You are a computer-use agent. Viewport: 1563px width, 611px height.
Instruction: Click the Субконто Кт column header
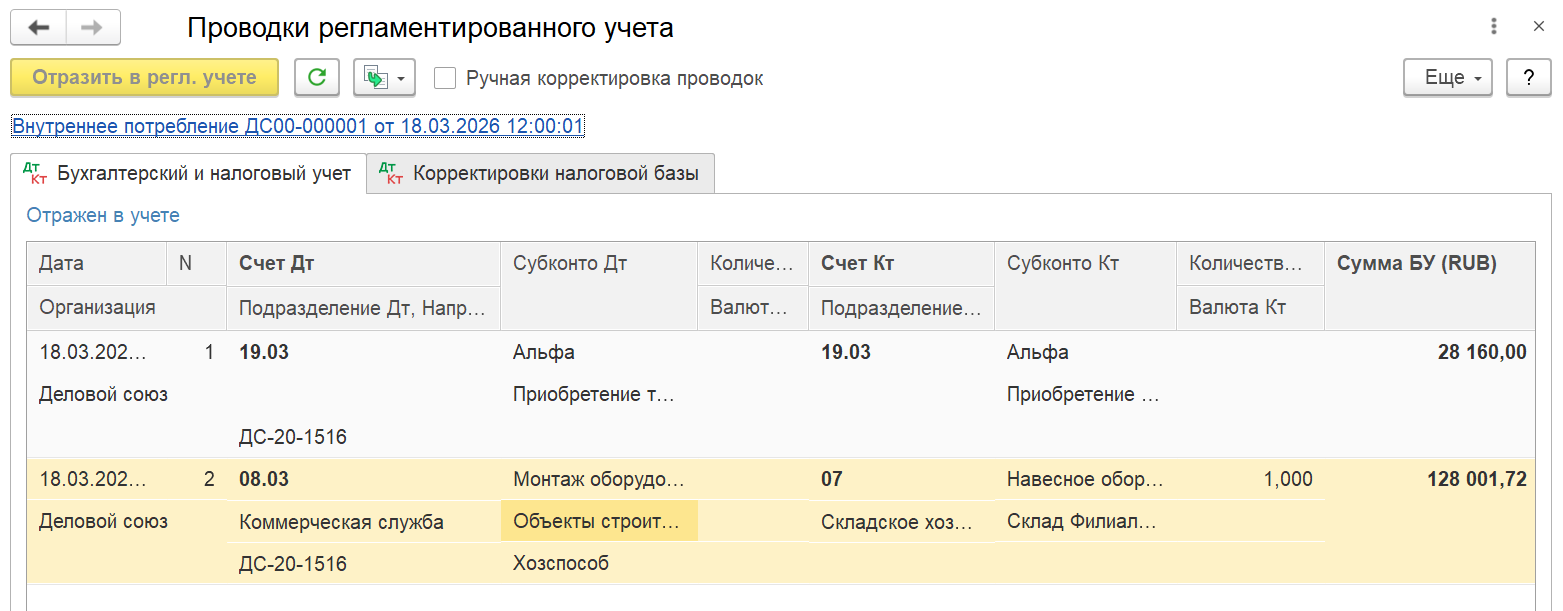(1085, 286)
